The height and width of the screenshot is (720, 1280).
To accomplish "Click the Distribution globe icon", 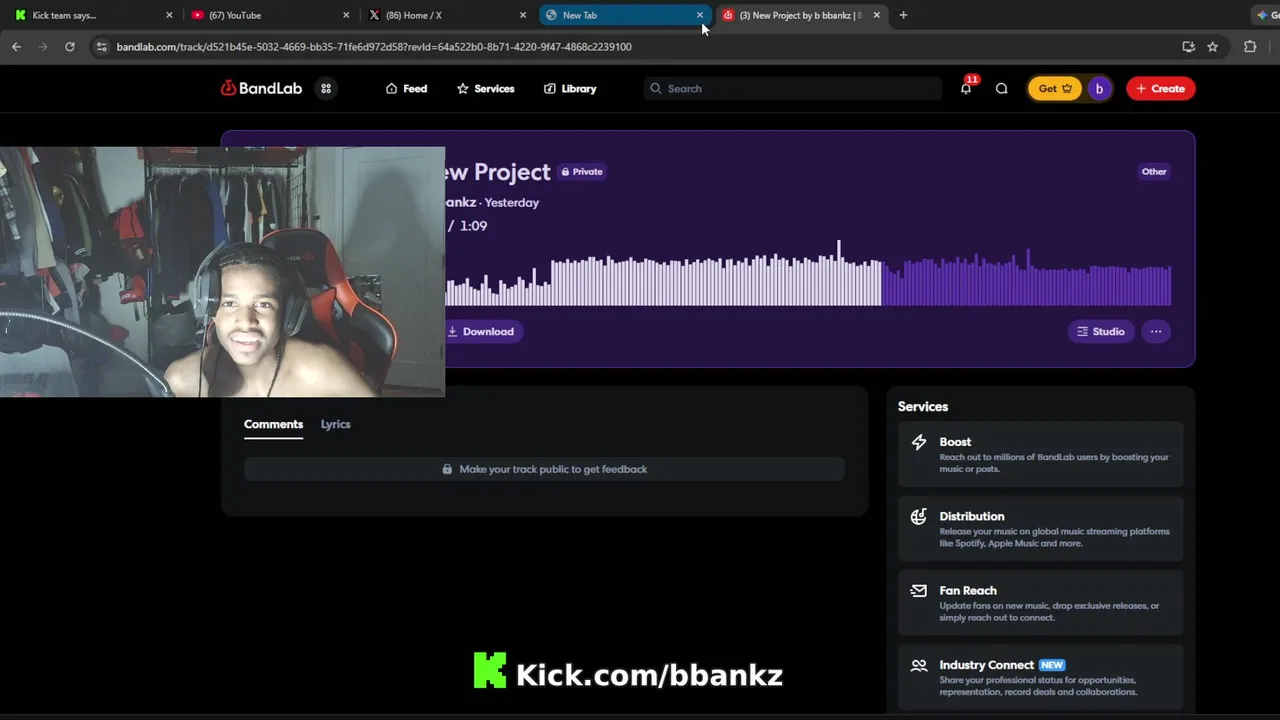I will 919,516.
